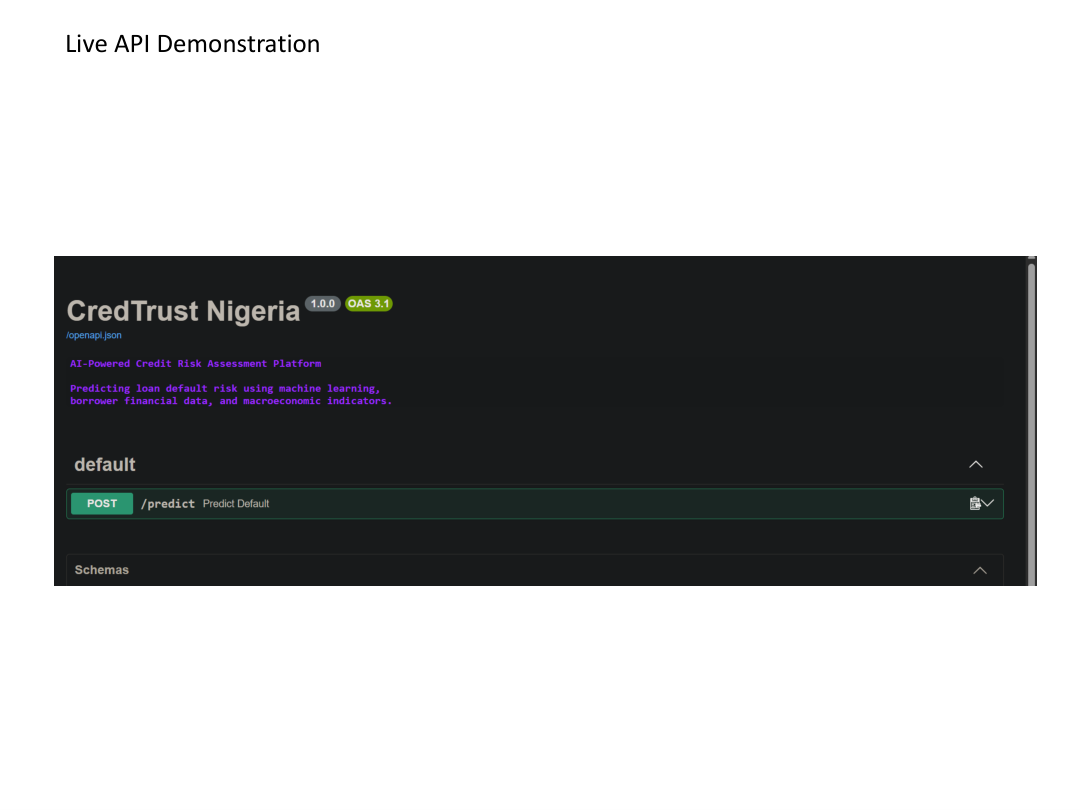Click the Predicting loan default risk description
Viewport: 1080px width, 810px height.
pos(231,395)
